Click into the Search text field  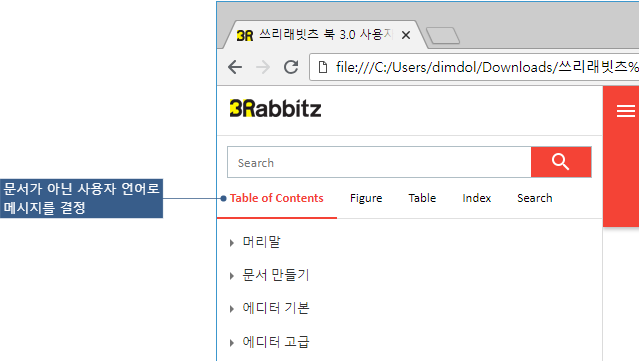tap(379, 162)
